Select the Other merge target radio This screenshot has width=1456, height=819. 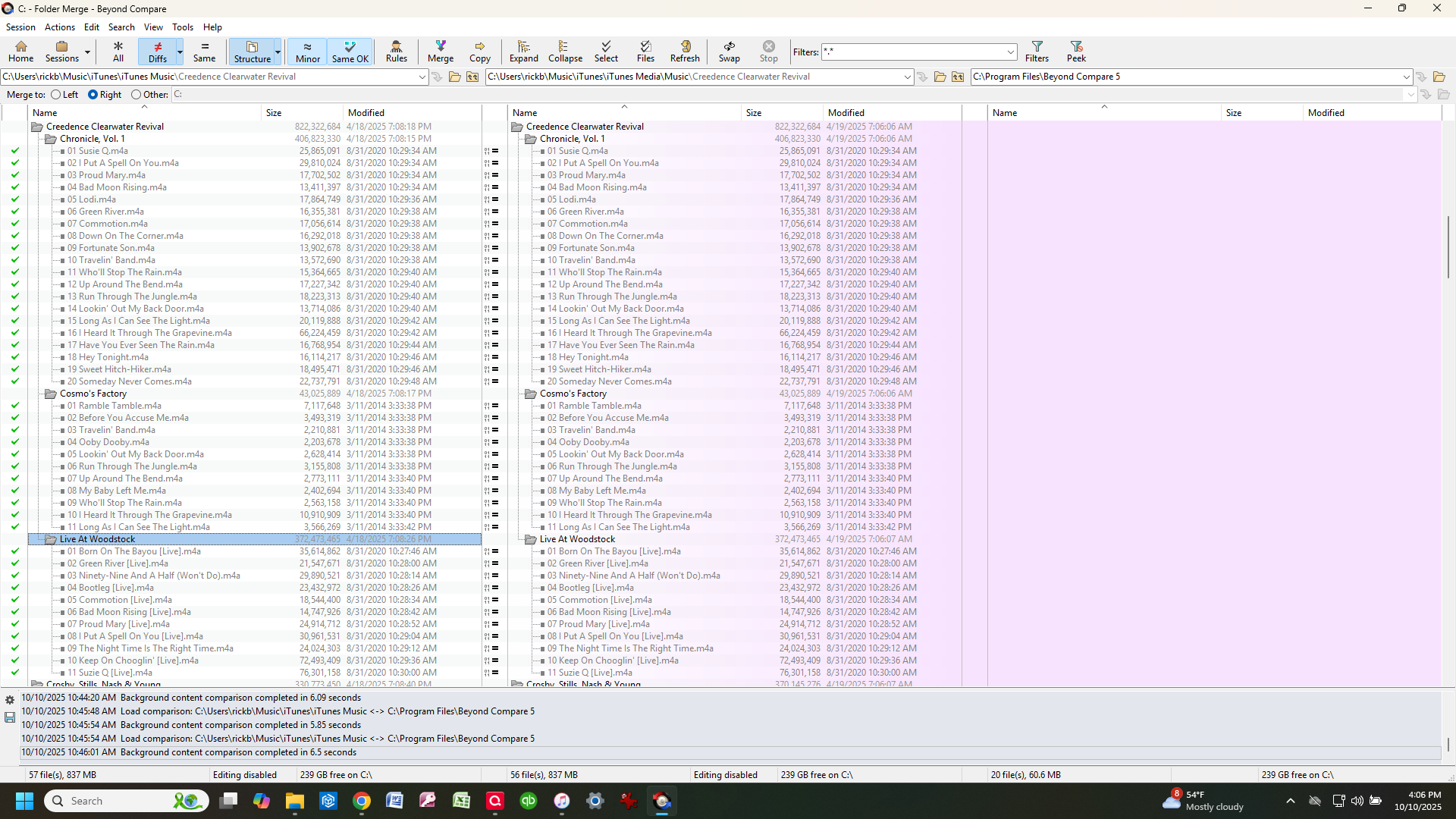(136, 95)
